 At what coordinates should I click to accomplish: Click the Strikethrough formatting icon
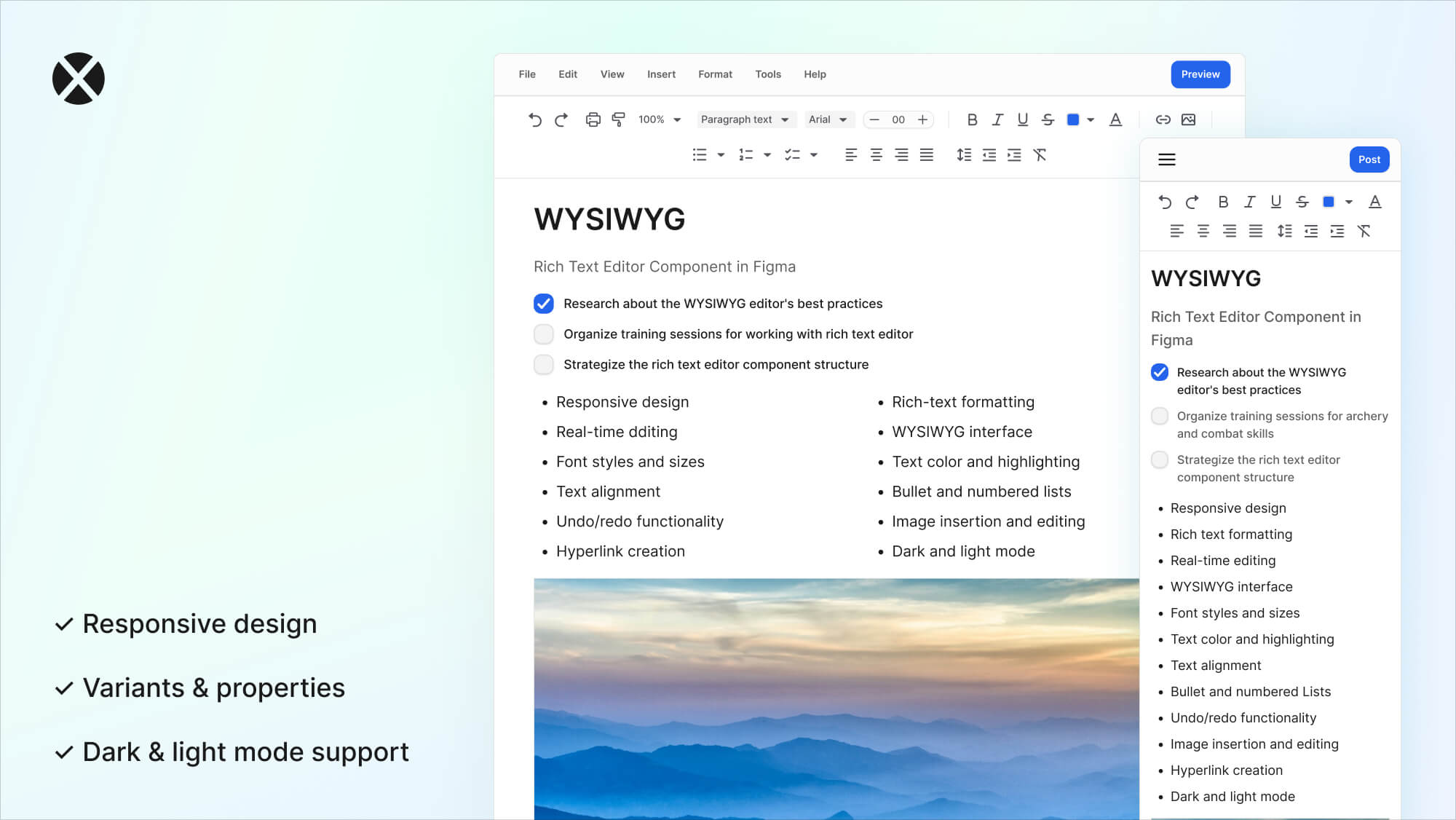(x=1048, y=119)
